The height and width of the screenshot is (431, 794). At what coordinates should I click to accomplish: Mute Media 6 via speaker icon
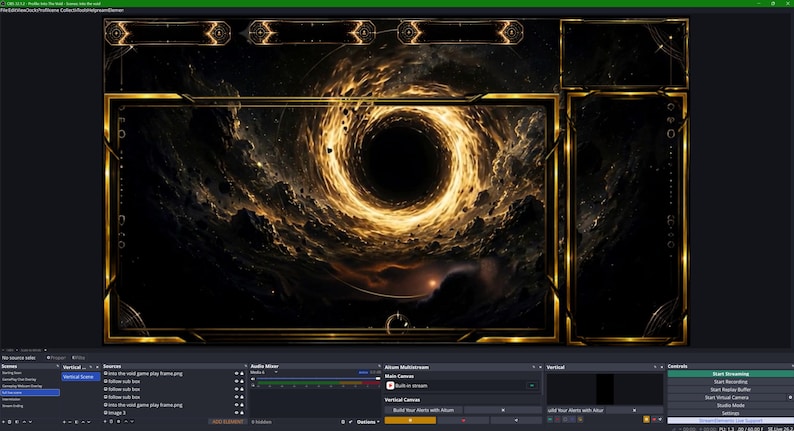click(253, 379)
